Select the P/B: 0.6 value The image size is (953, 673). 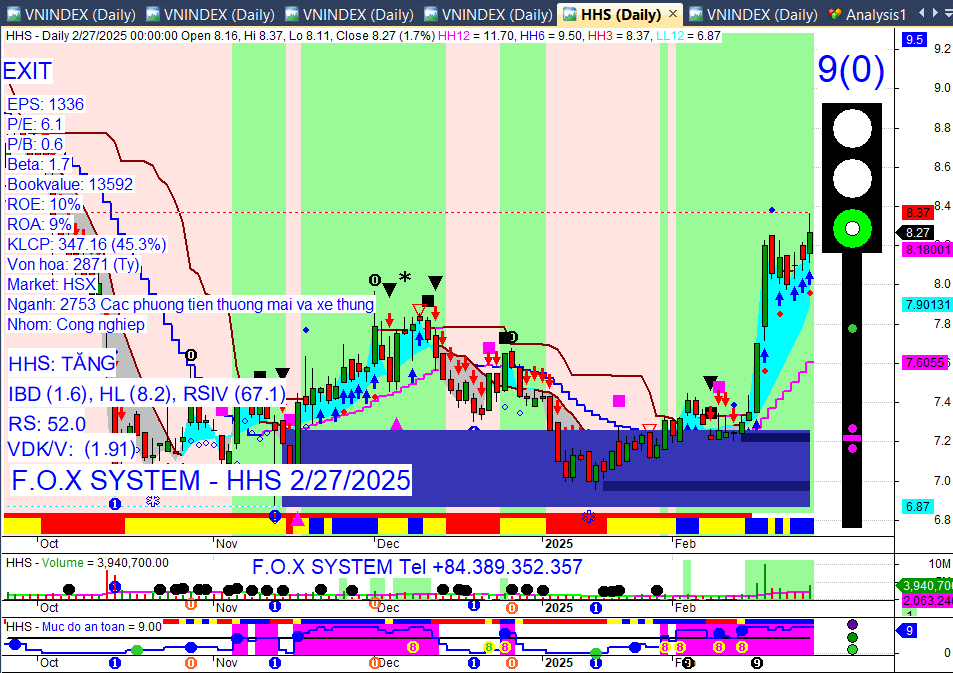coord(35,144)
